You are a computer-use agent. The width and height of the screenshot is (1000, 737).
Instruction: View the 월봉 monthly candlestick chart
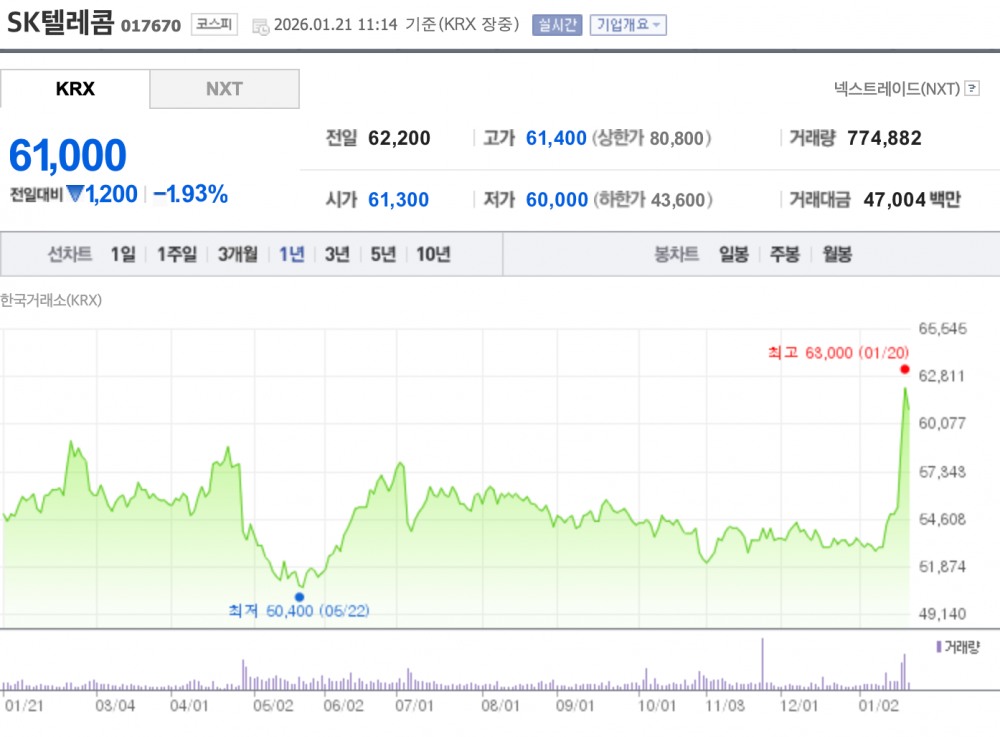[837, 254]
